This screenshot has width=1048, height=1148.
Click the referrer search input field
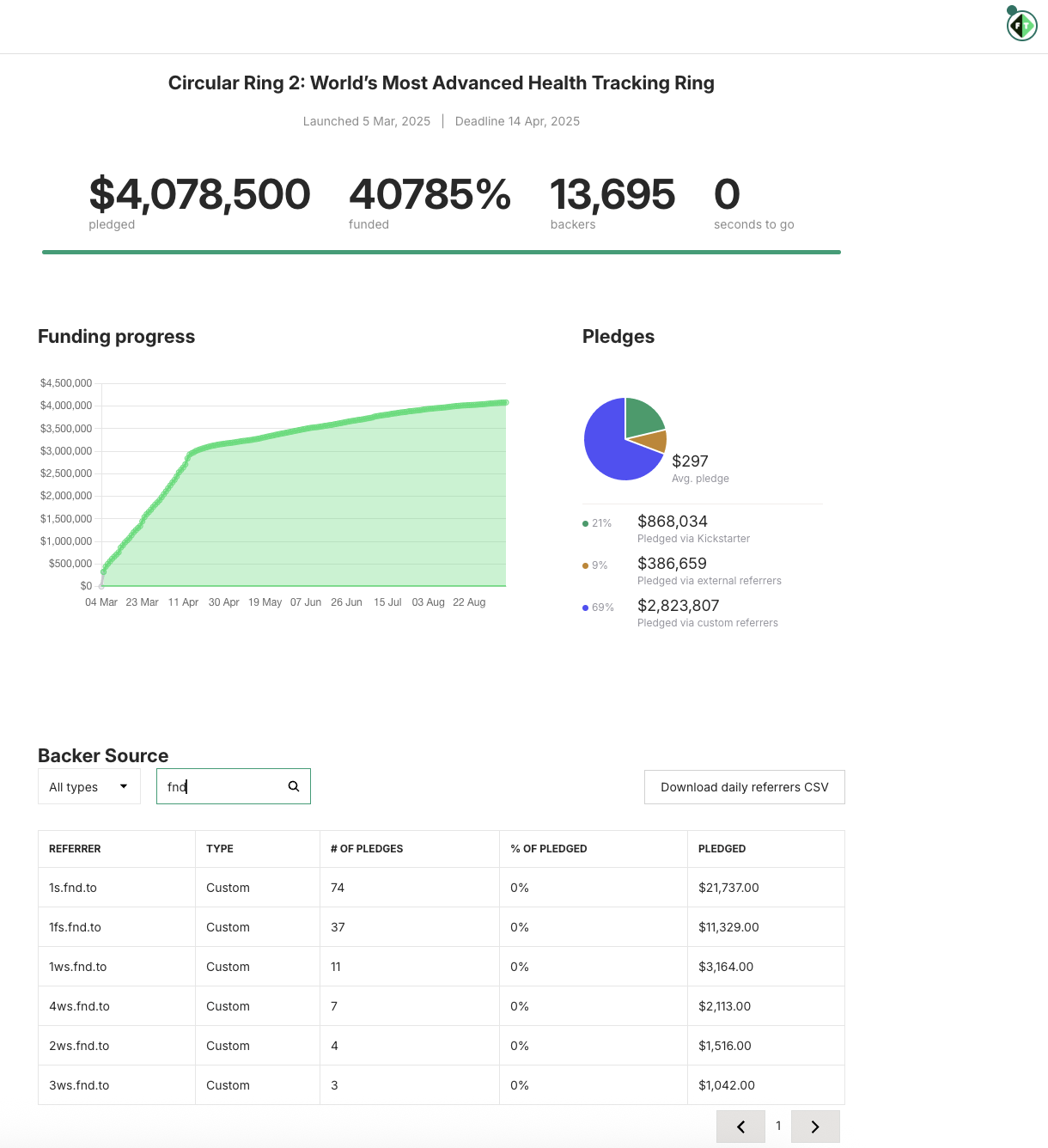point(223,786)
